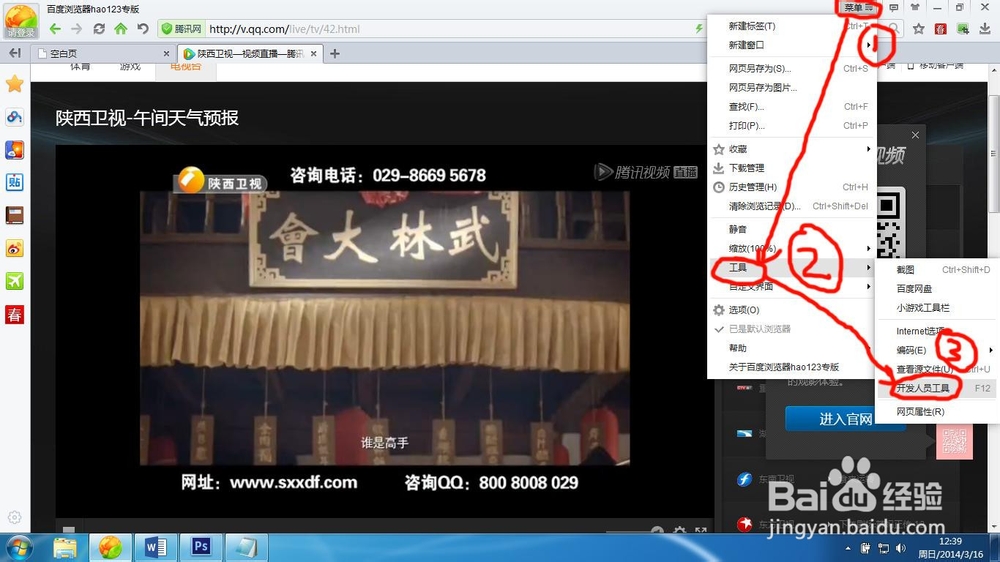The height and width of the screenshot is (562, 1000).
Task: Click the red '春' toolbar extension icon
Action: point(941,29)
